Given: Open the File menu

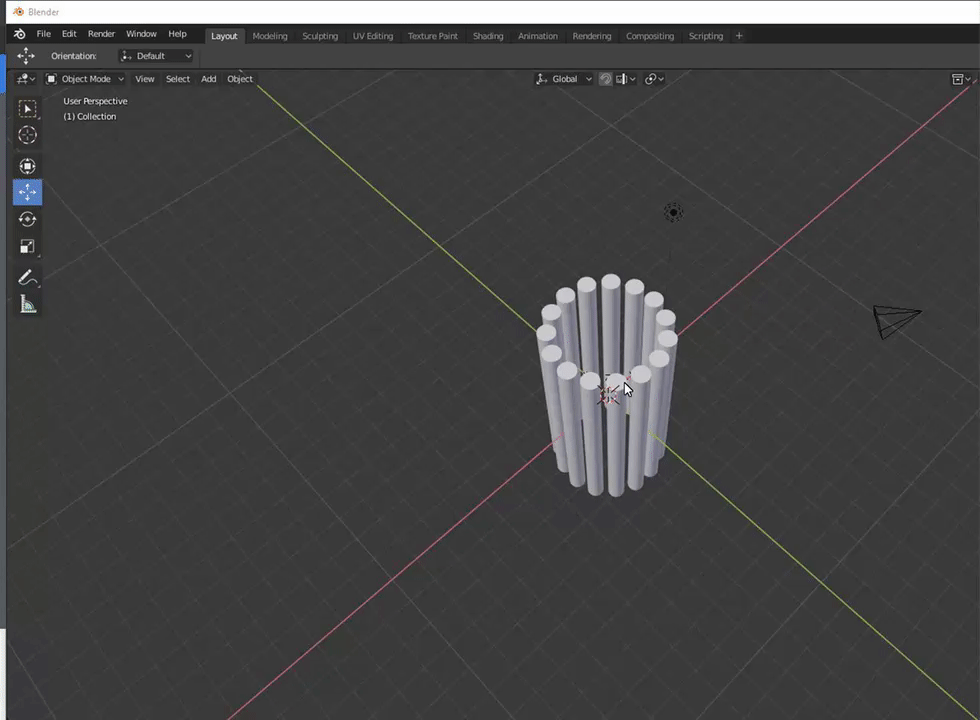Looking at the screenshot, I should pos(44,34).
